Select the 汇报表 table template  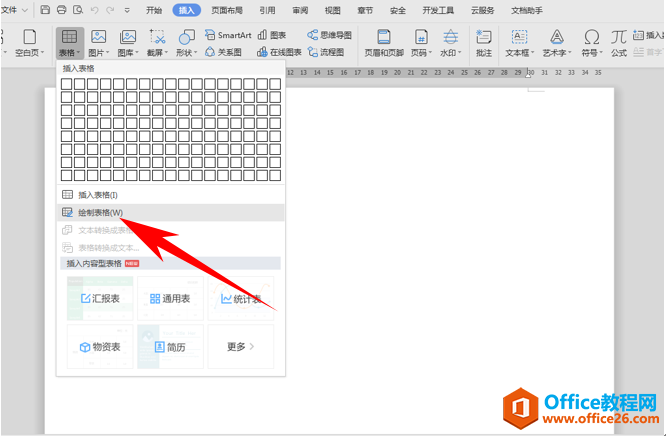100,298
